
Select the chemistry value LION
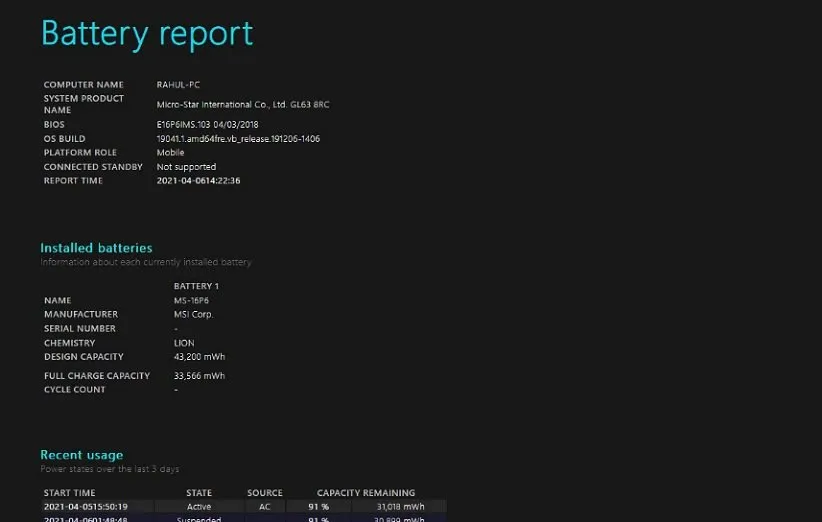(184, 343)
